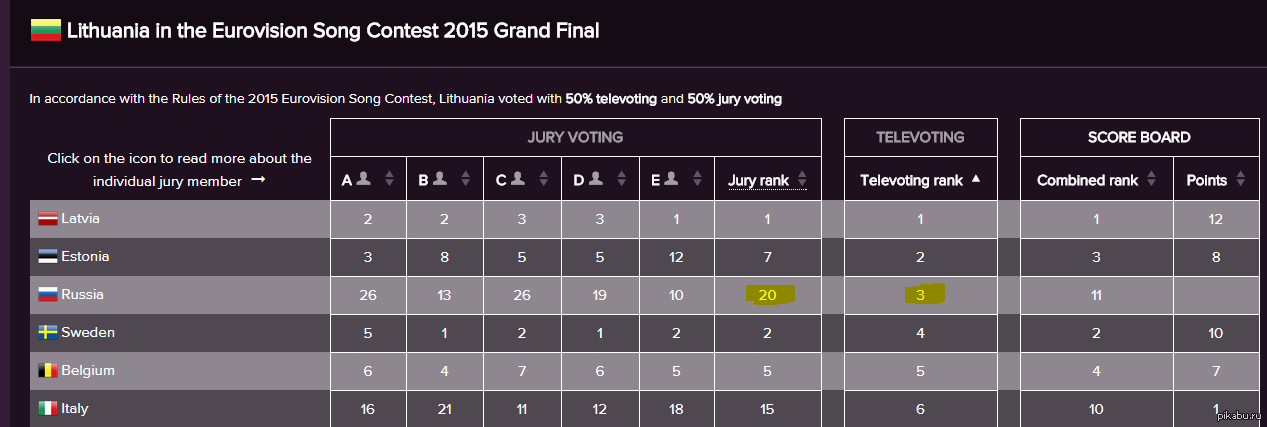Screen dimensions: 1267x427
Task: Click the Belgium country name
Action: pyautogui.click(x=87, y=371)
